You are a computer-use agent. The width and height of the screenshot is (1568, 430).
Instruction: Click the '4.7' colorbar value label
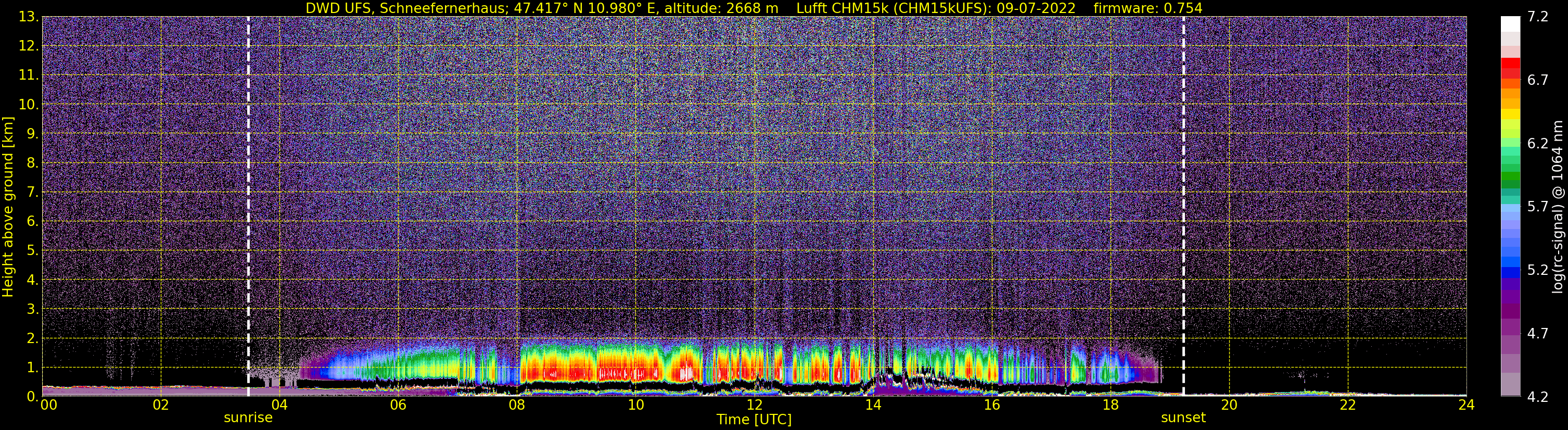(x=1538, y=334)
